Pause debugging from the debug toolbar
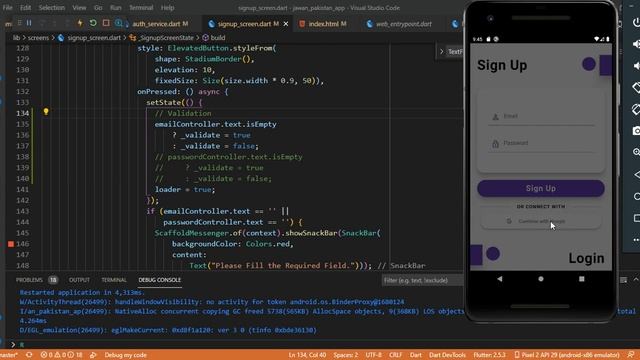The image size is (640, 360). pyautogui.click(x=29, y=23)
